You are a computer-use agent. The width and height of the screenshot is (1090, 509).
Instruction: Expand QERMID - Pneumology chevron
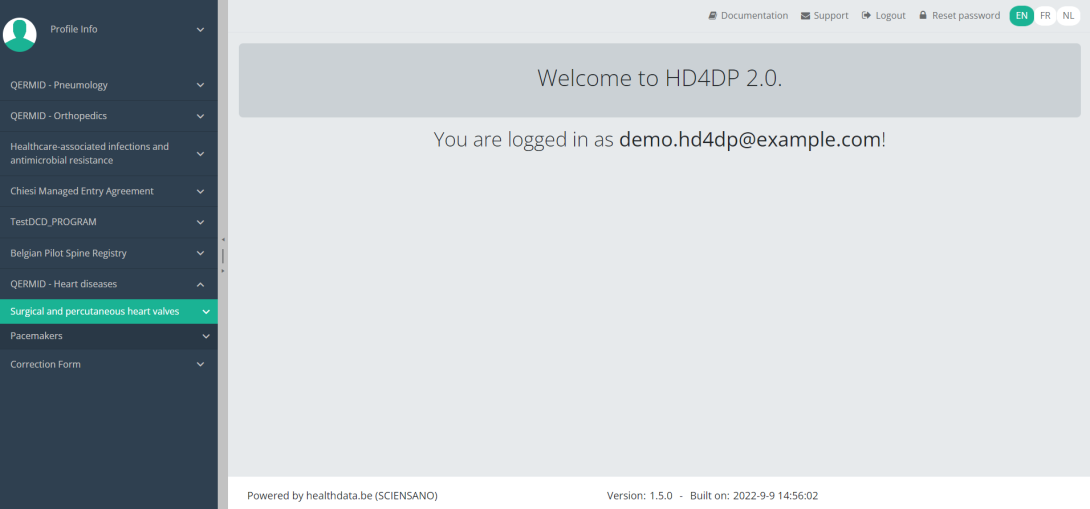200,85
